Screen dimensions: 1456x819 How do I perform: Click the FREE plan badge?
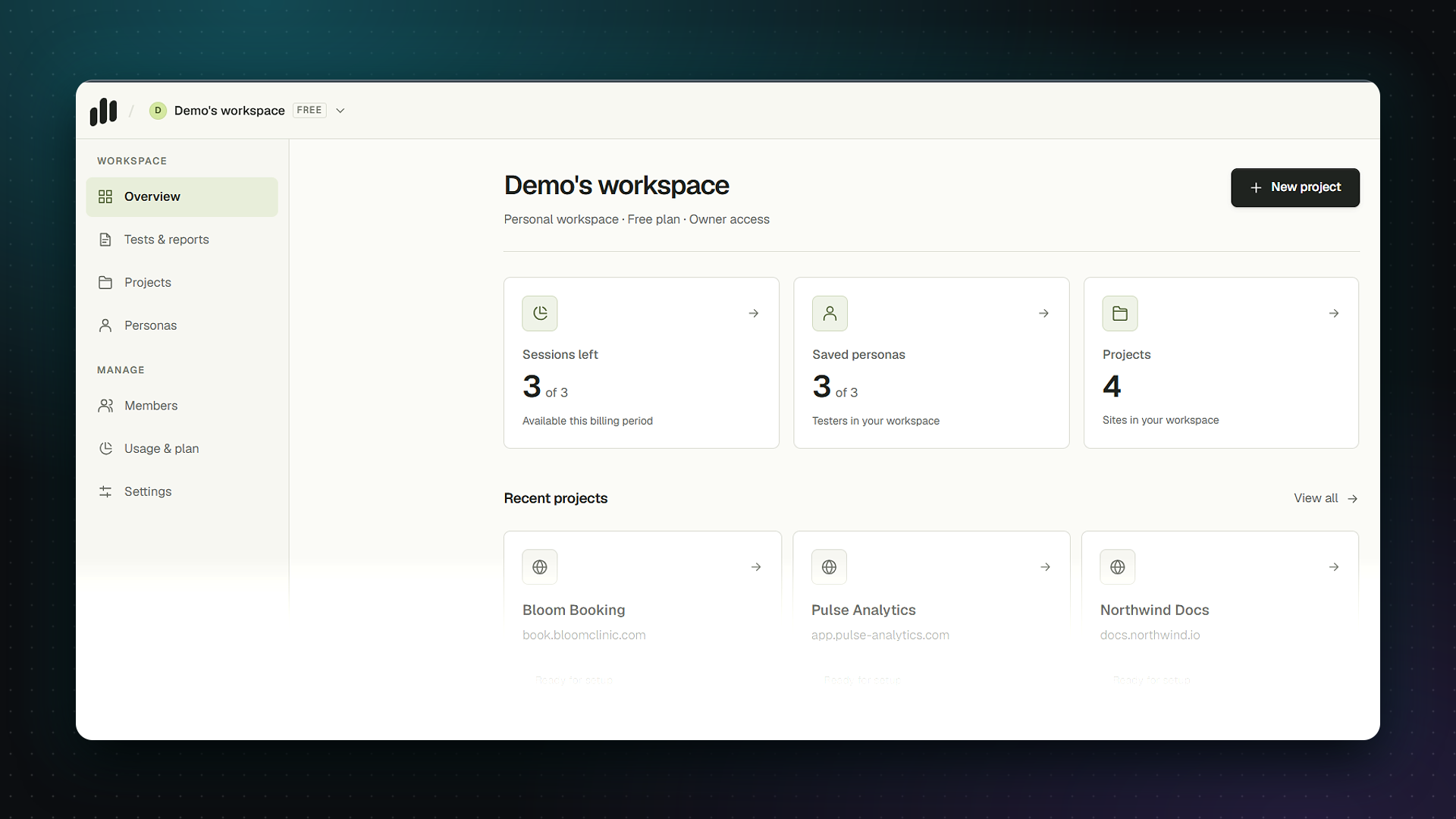(309, 111)
